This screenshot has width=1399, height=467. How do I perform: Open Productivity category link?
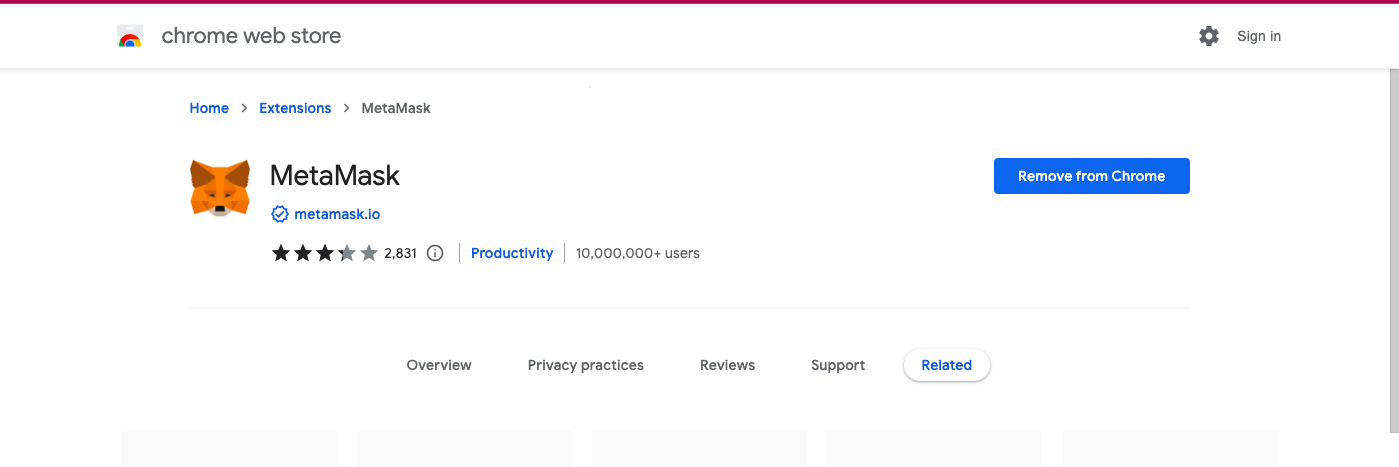tap(512, 253)
